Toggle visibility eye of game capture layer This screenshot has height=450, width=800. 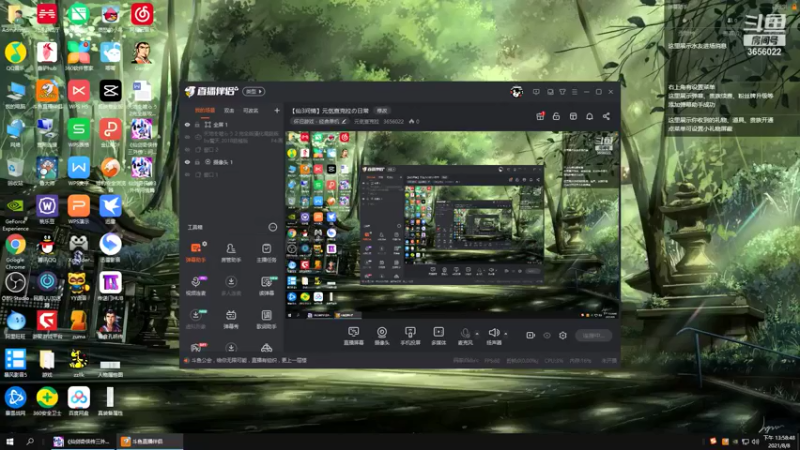click(x=187, y=137)
